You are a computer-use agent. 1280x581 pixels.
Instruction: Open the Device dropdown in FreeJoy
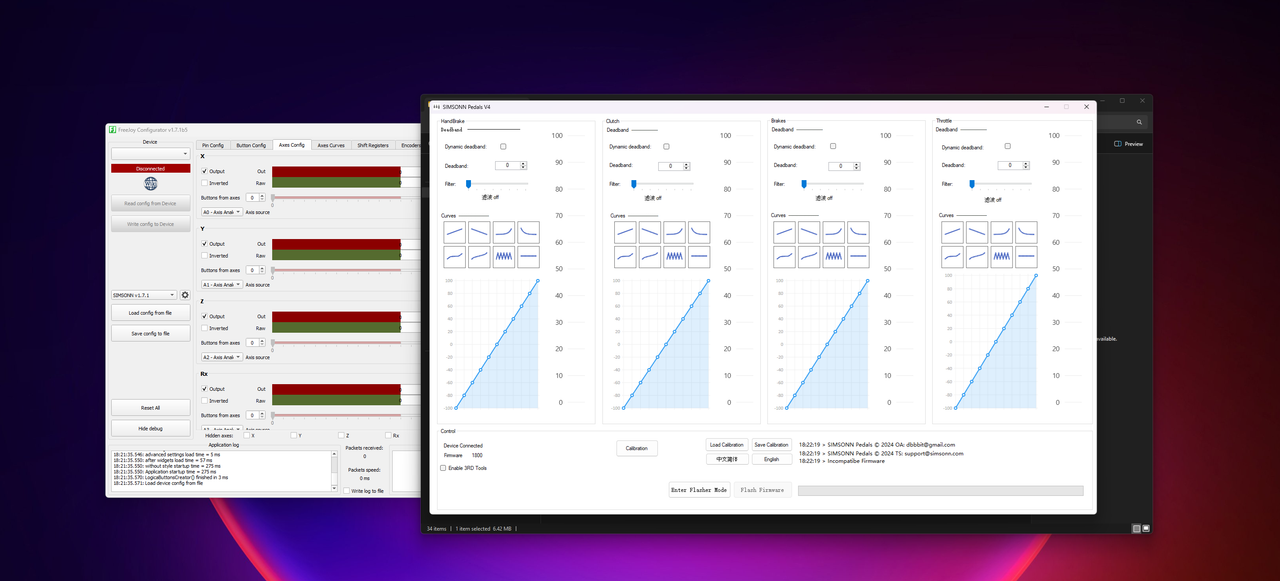[150, 154]
